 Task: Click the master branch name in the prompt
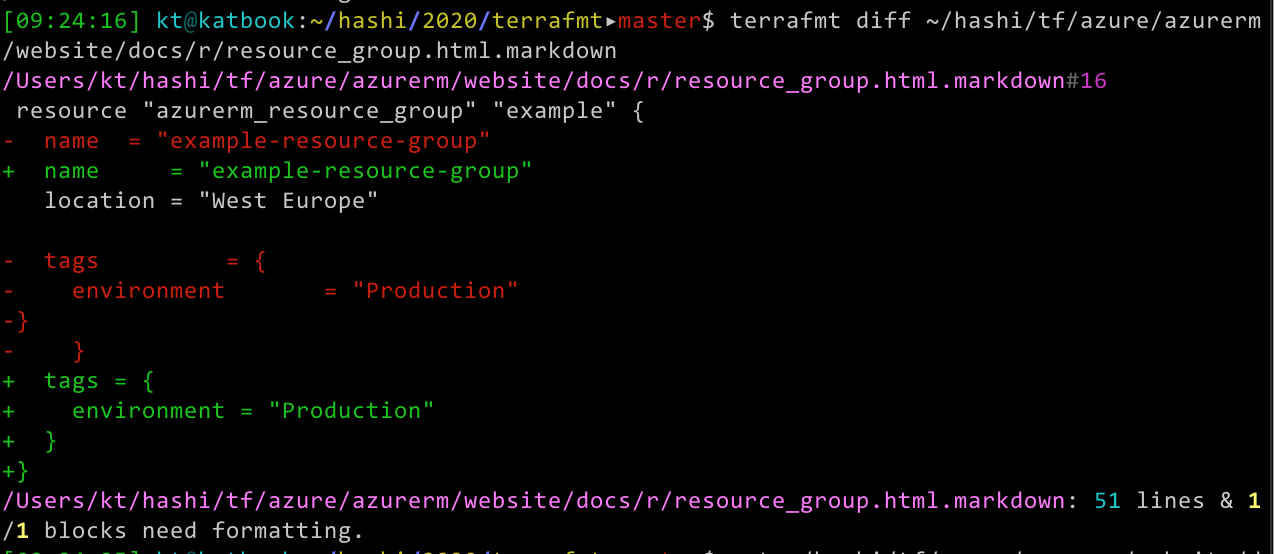coord(660,20)
